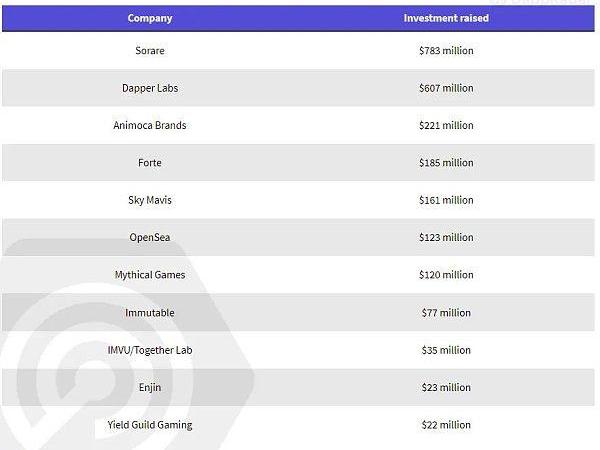Click the Company column header
This screenshot has width=600, height=450.
(150, 18)
